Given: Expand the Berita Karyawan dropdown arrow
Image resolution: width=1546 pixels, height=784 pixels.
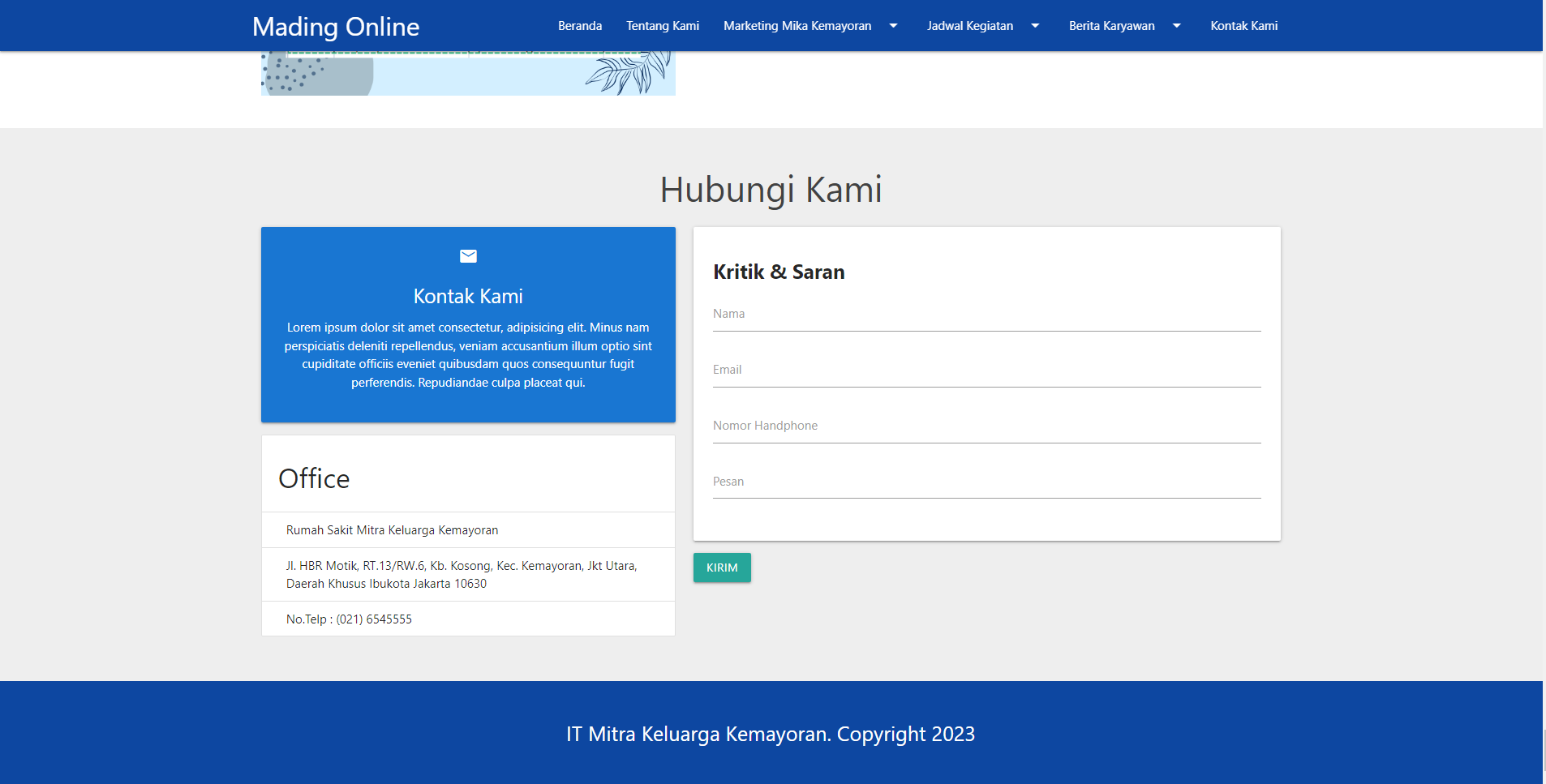Looking at the screenshot, I should coord(1176,26).
